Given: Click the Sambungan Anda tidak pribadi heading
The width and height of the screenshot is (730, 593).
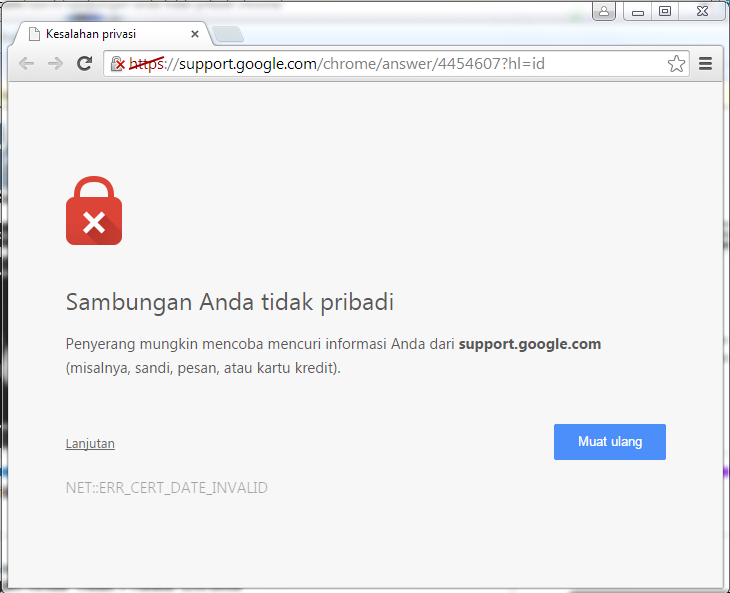Looking at the screenshot, I should (x=230, y=302).
